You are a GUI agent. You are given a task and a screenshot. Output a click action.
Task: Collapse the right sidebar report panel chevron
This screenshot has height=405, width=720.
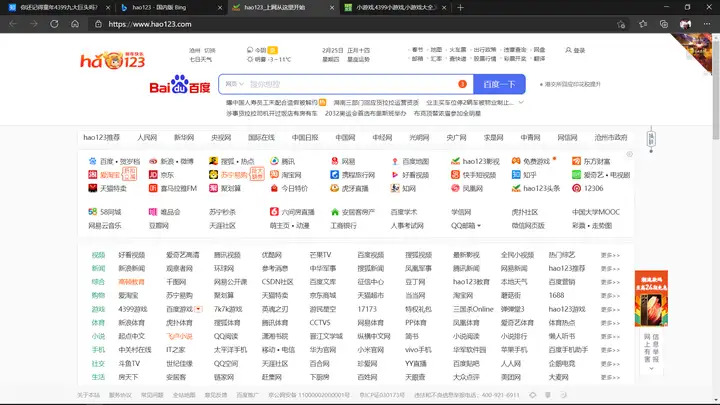[x=651, y=369]
